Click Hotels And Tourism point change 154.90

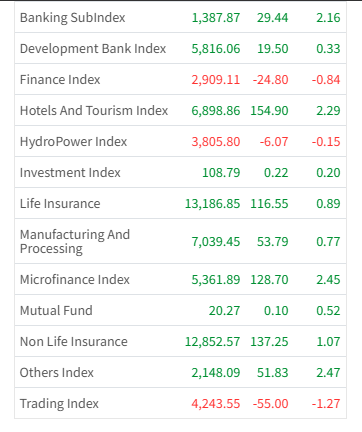click(x=269, y=111)
